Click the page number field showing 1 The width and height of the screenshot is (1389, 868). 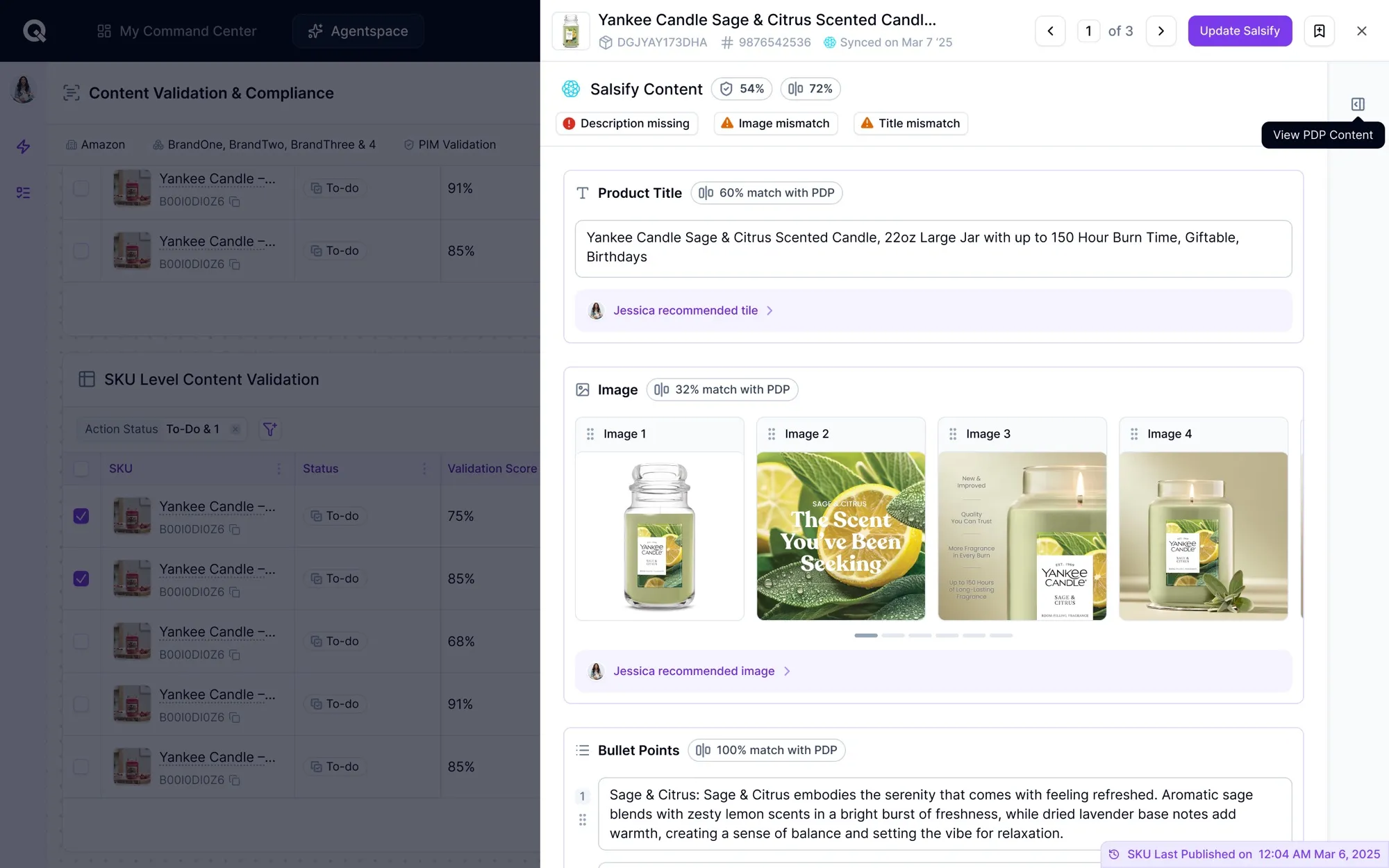(1088, 31)
